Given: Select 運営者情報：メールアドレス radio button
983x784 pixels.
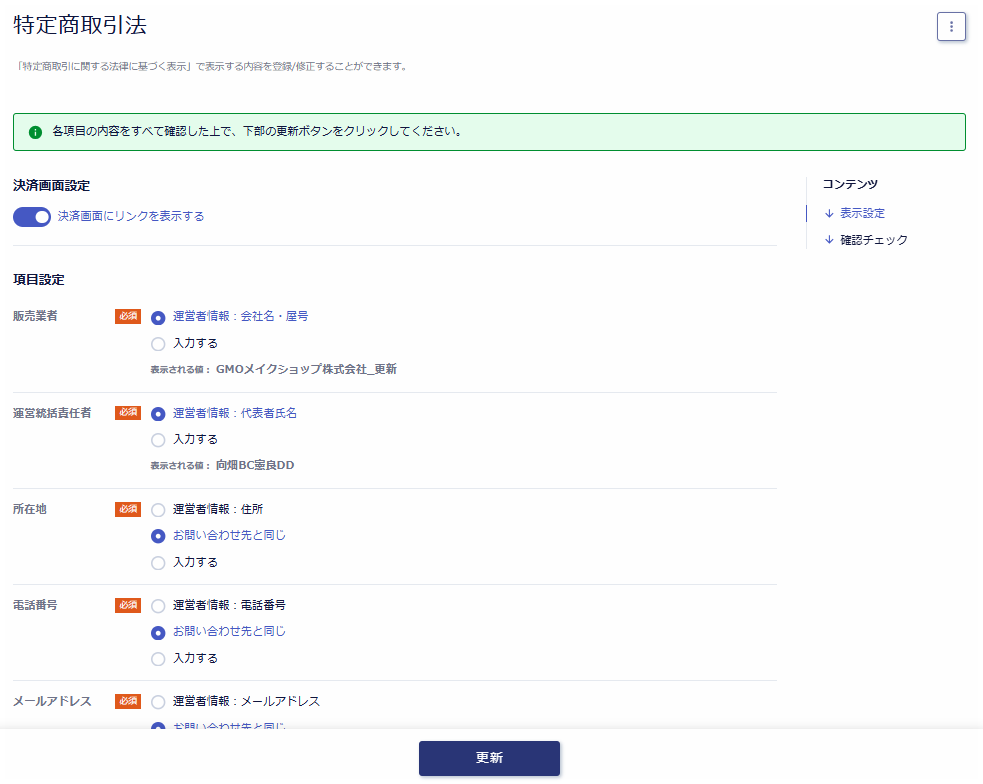Looking at the screenshot, I should point(158,702).
